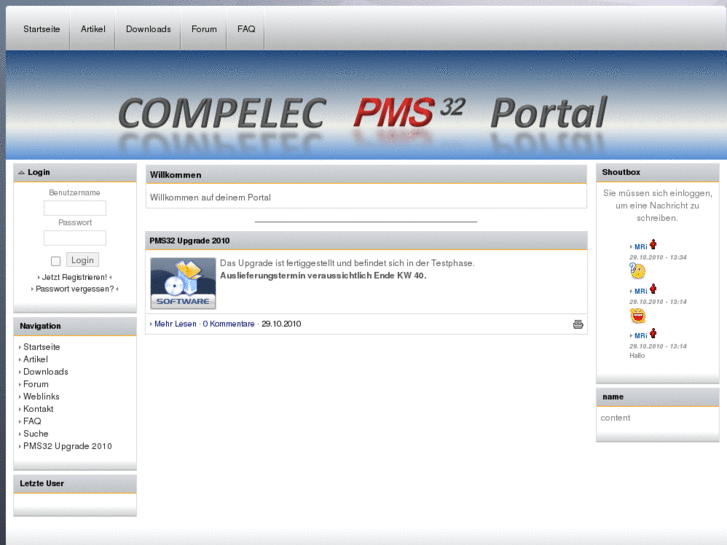
Task: Click the 'Hallo' shout message text
Action: 637,356
